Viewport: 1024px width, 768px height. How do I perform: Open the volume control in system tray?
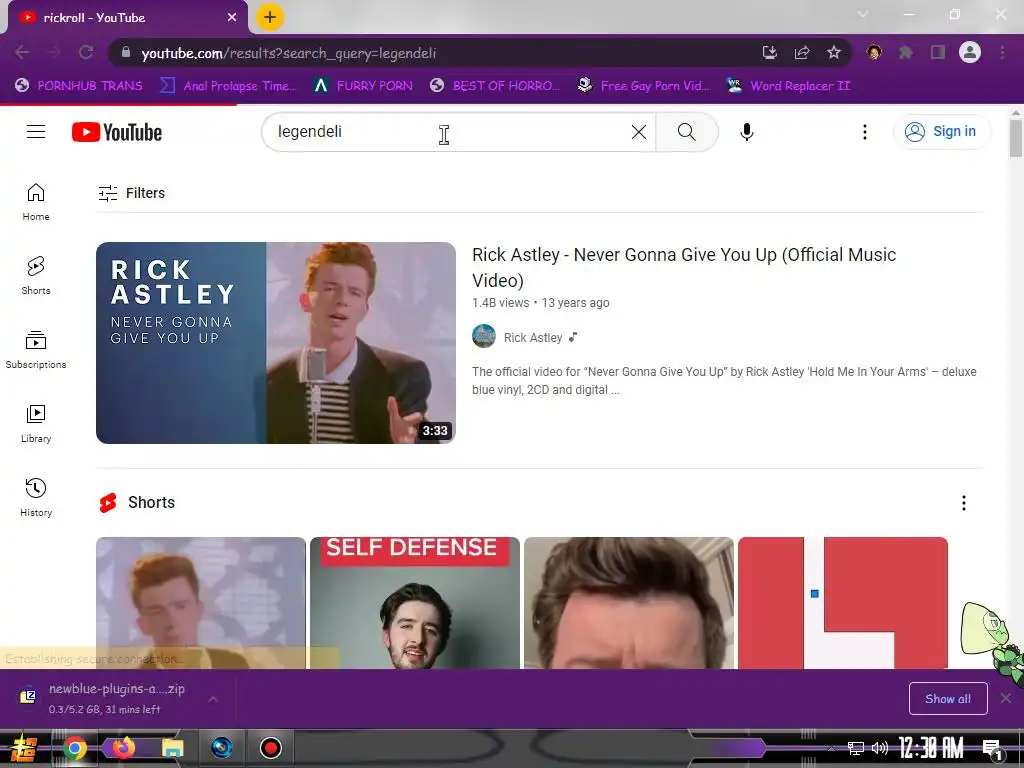coord(879,748)
